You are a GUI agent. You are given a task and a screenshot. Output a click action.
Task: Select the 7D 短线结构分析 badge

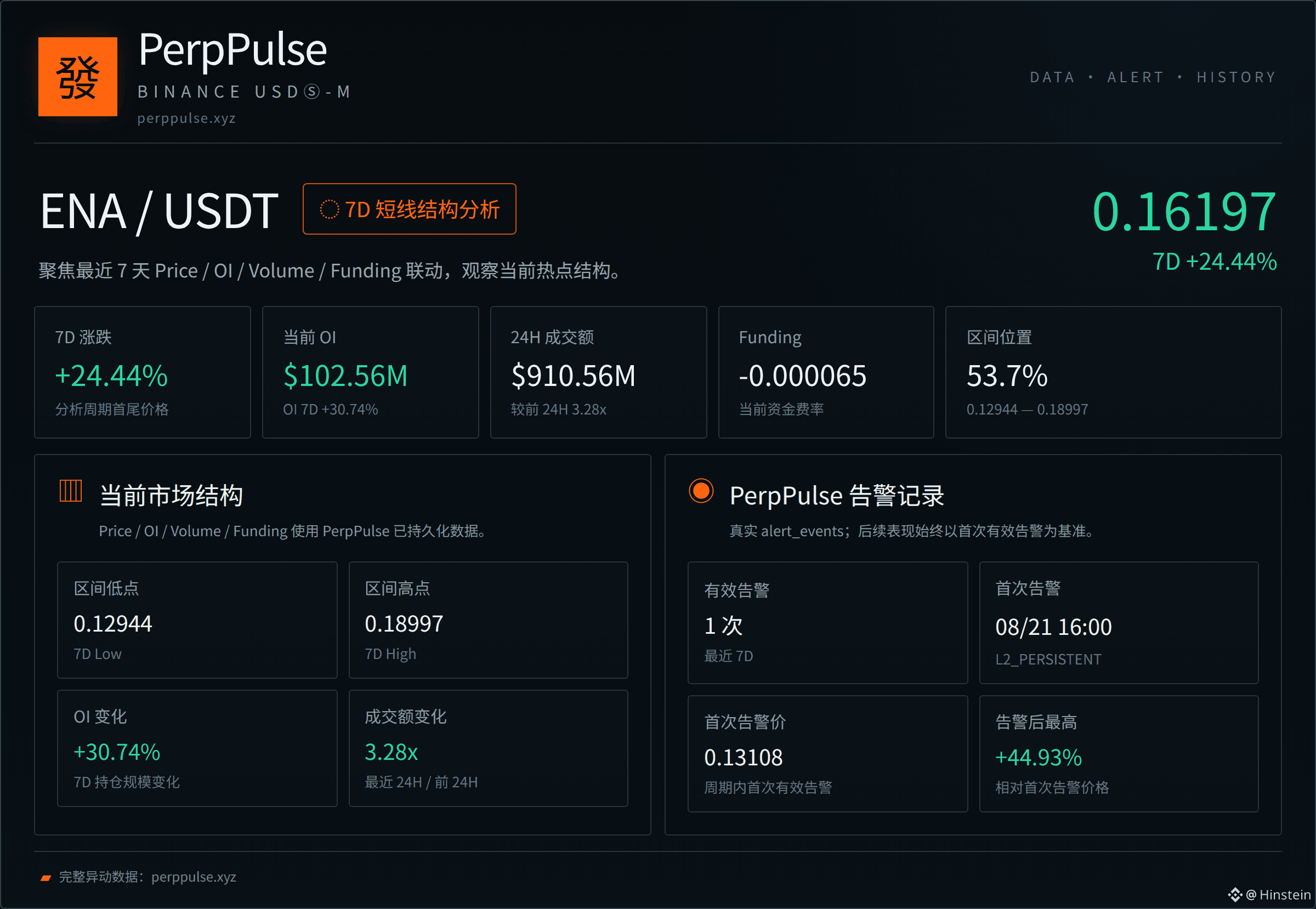coord(410,209)
